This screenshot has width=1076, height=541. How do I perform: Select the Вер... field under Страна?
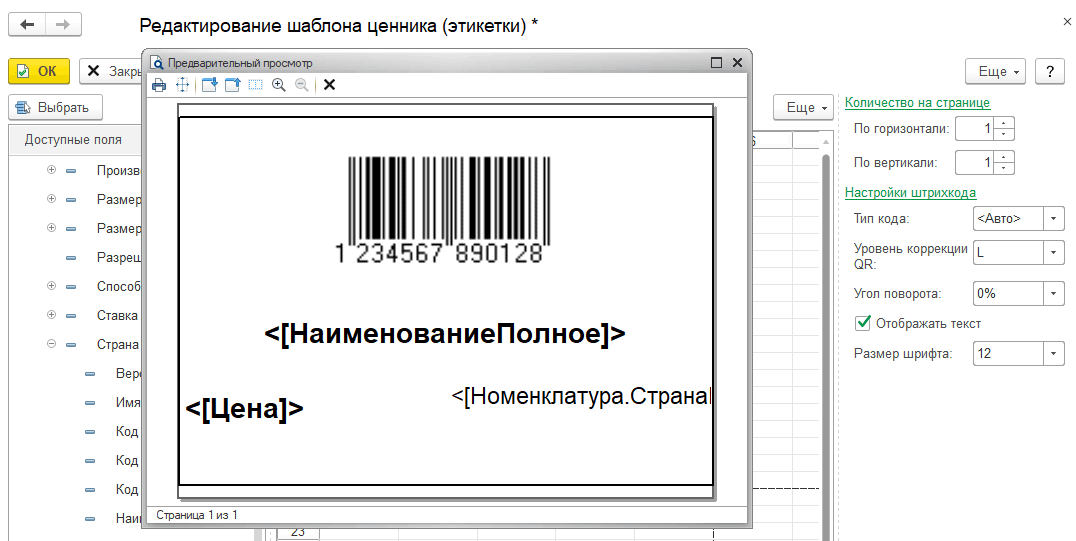(x=75, y=373)
